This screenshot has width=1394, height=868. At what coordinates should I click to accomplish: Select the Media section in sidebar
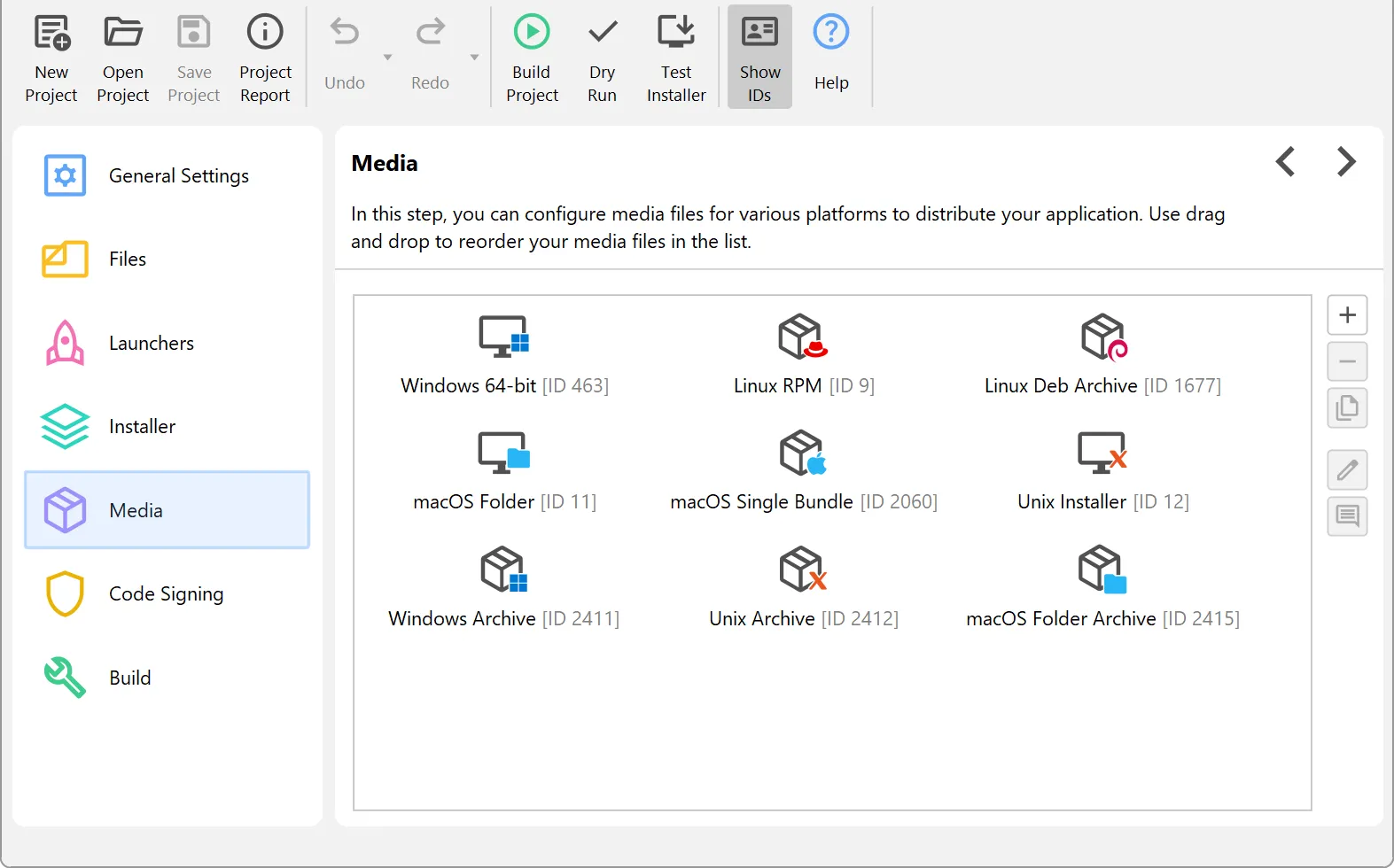coord(167,510)
